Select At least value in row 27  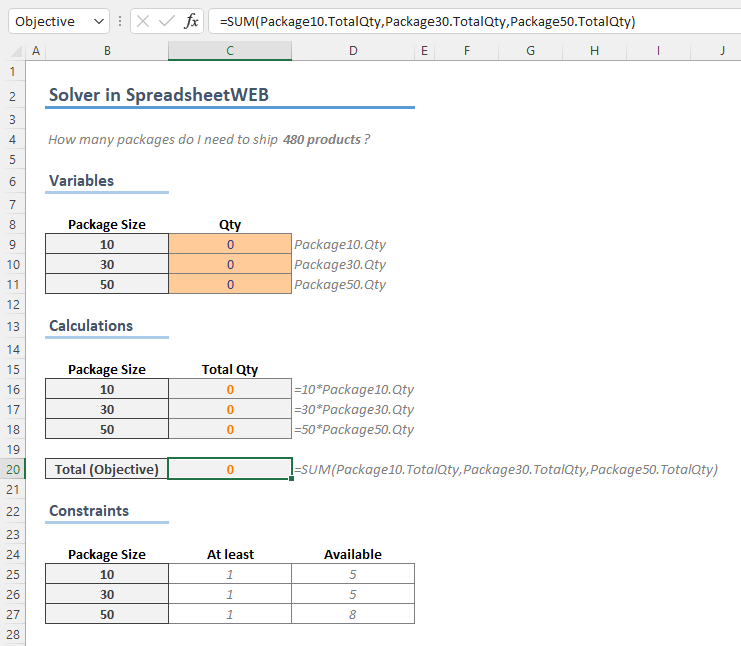click(x=230, y=614)
